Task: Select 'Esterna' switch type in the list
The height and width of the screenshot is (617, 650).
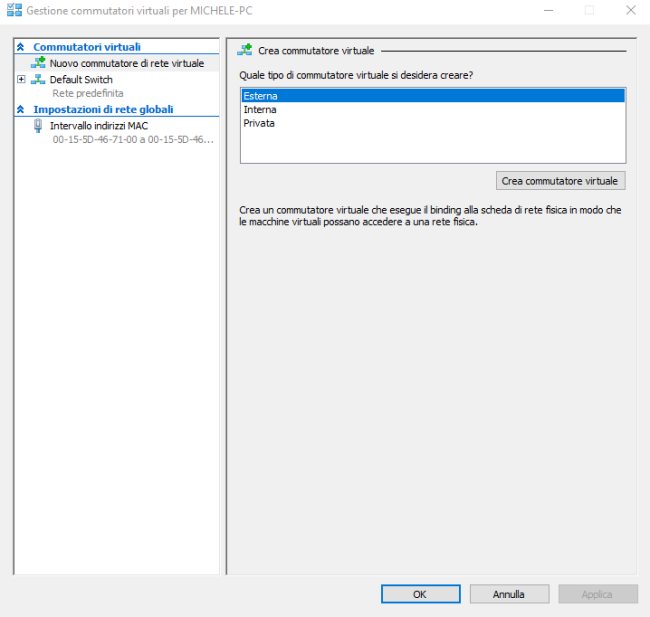Action: pyautogui.click(x=432, y=96)
